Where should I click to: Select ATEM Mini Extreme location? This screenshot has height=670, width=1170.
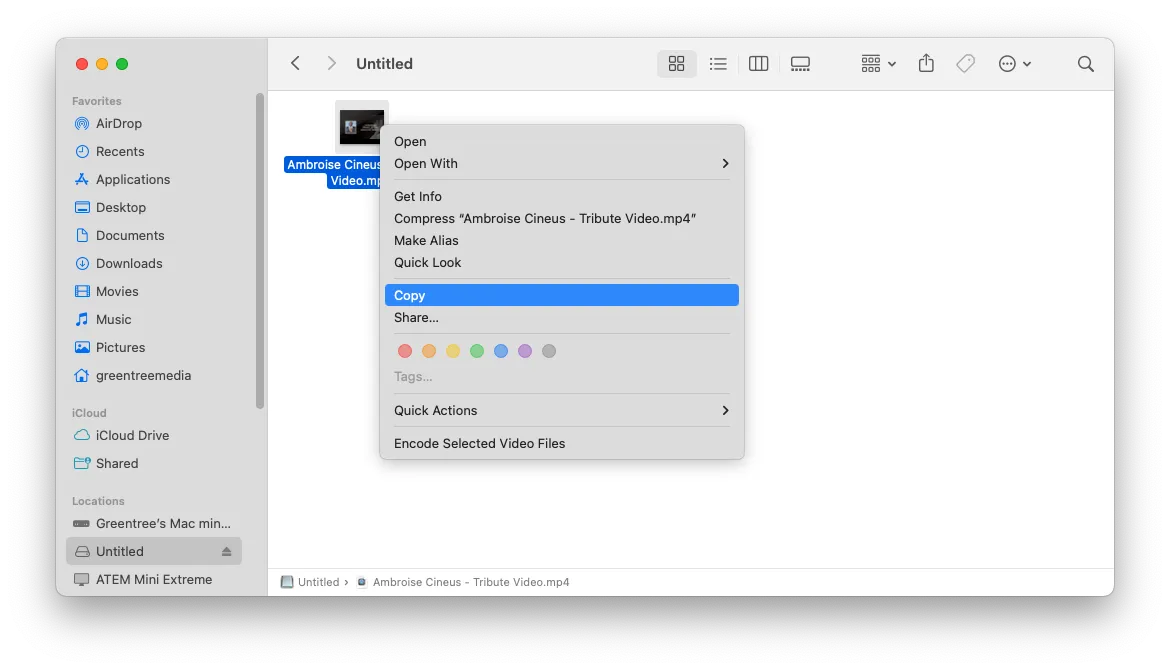153,579
